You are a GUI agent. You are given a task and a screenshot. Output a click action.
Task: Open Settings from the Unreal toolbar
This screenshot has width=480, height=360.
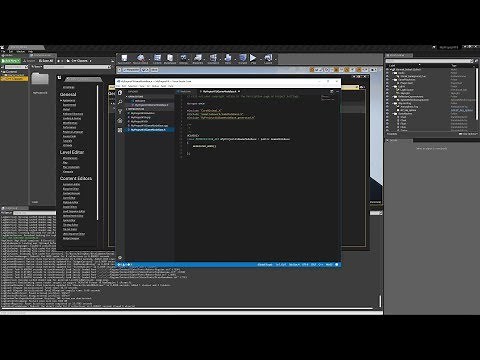(183, 59)
